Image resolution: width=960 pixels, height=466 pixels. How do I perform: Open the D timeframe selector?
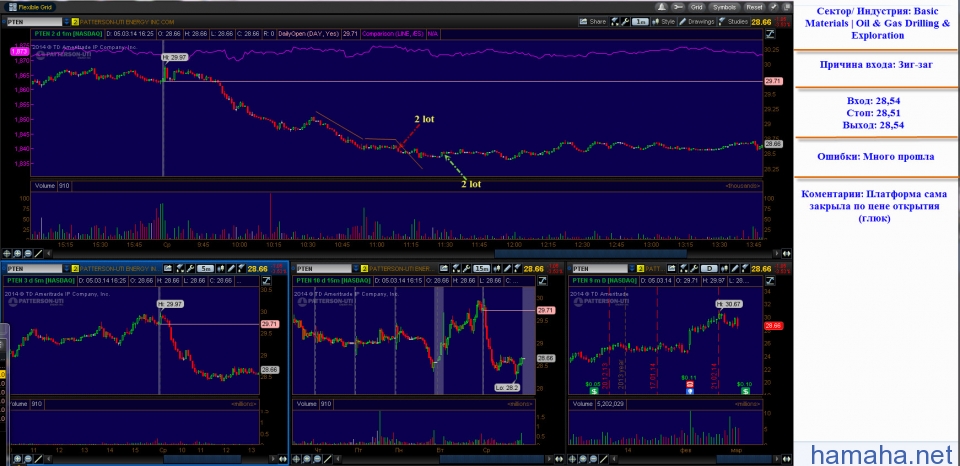point(709,268)
